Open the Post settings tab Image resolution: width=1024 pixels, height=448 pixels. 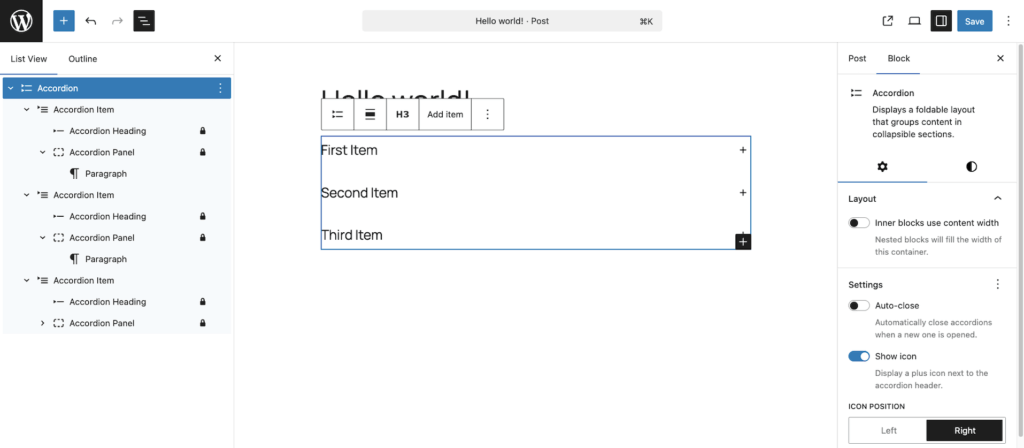point(857,59)
